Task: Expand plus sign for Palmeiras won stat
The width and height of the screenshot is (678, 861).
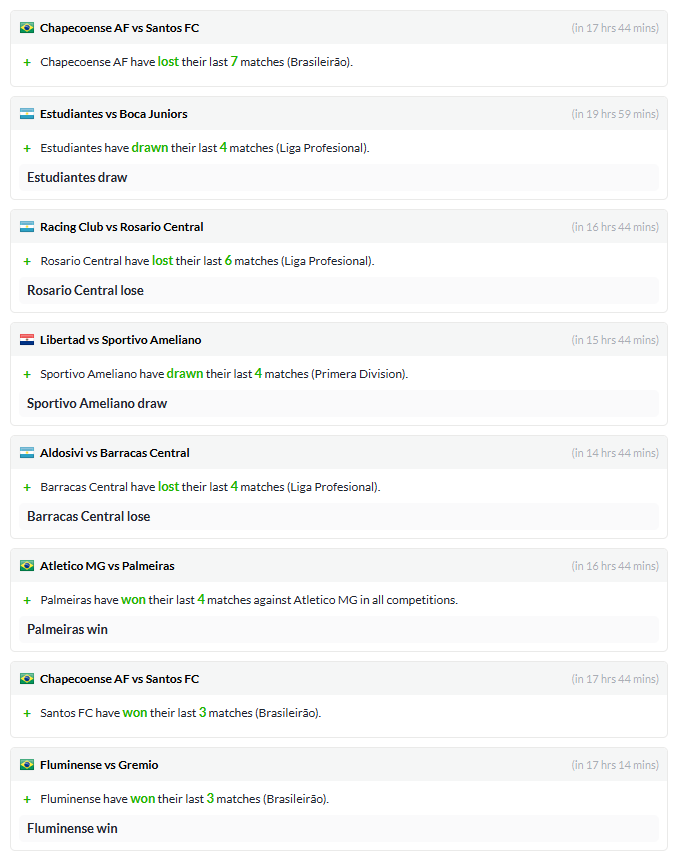Action: pos(27,601)
